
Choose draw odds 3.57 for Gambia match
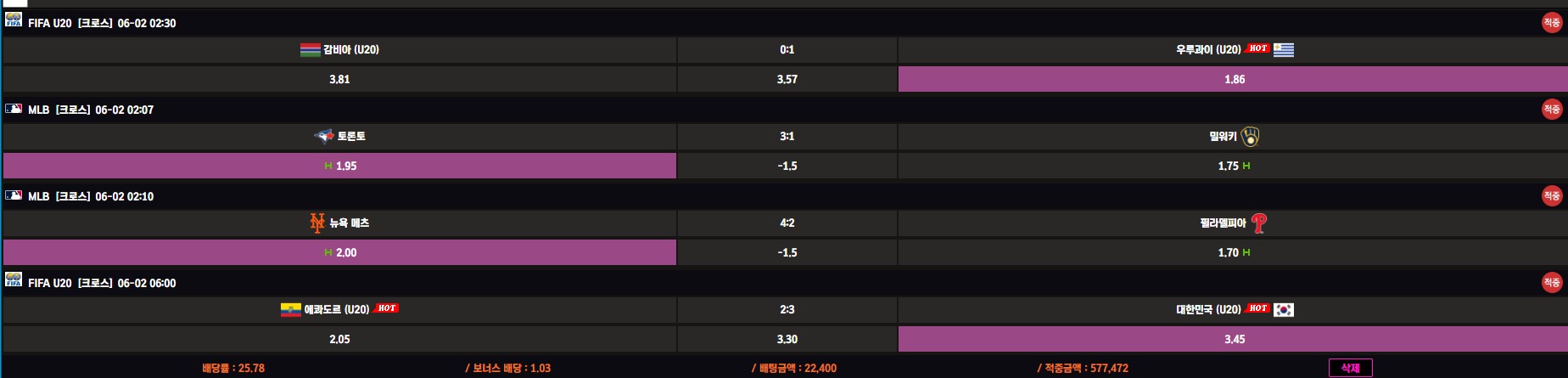787,79
